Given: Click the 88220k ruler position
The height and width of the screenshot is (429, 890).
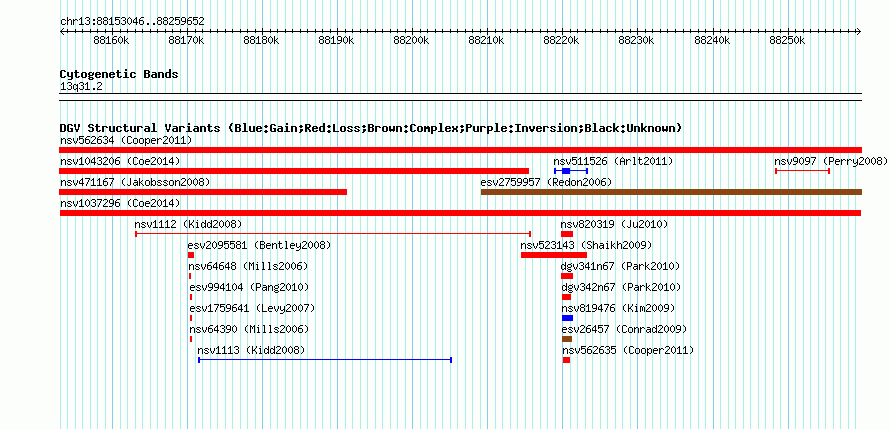Looking at the screenshot, I should (x=561, y=40).
